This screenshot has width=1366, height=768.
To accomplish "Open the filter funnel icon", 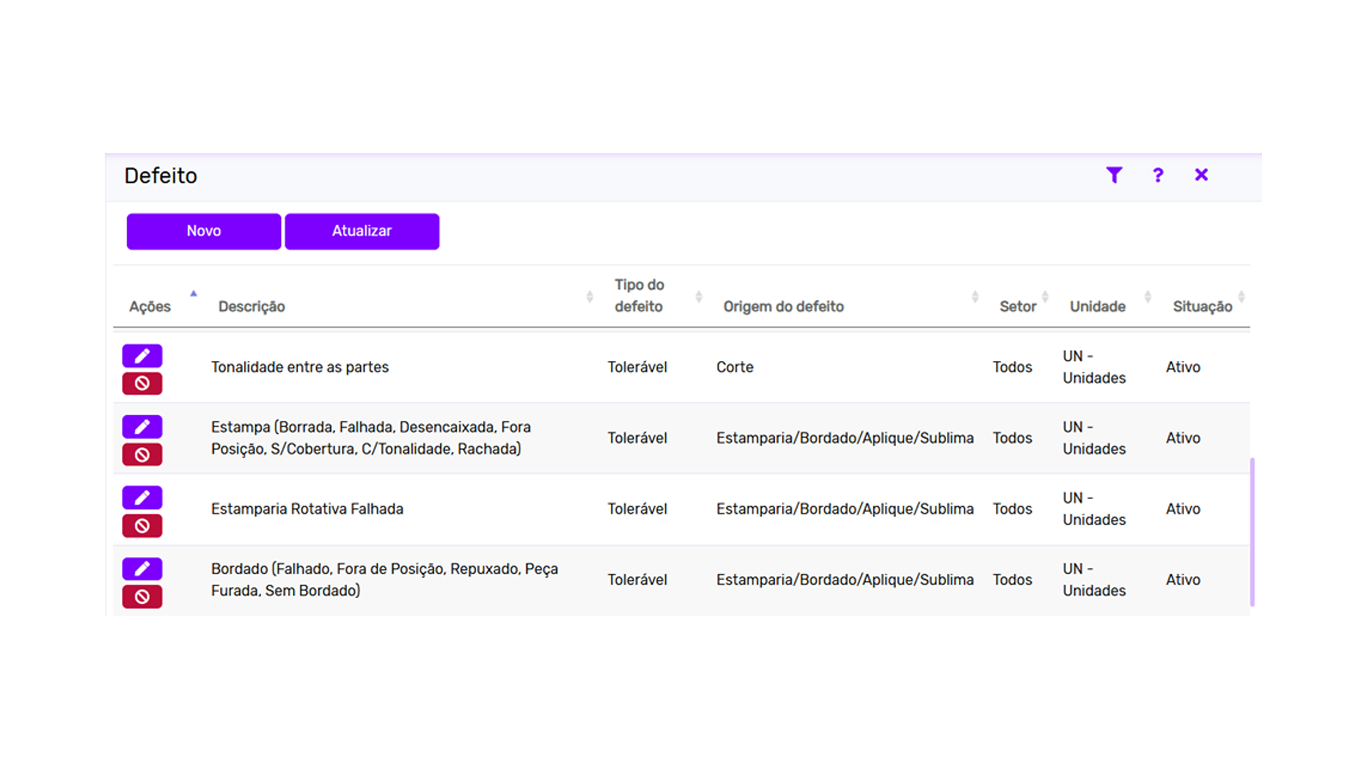I will (x=1114, y=175).
